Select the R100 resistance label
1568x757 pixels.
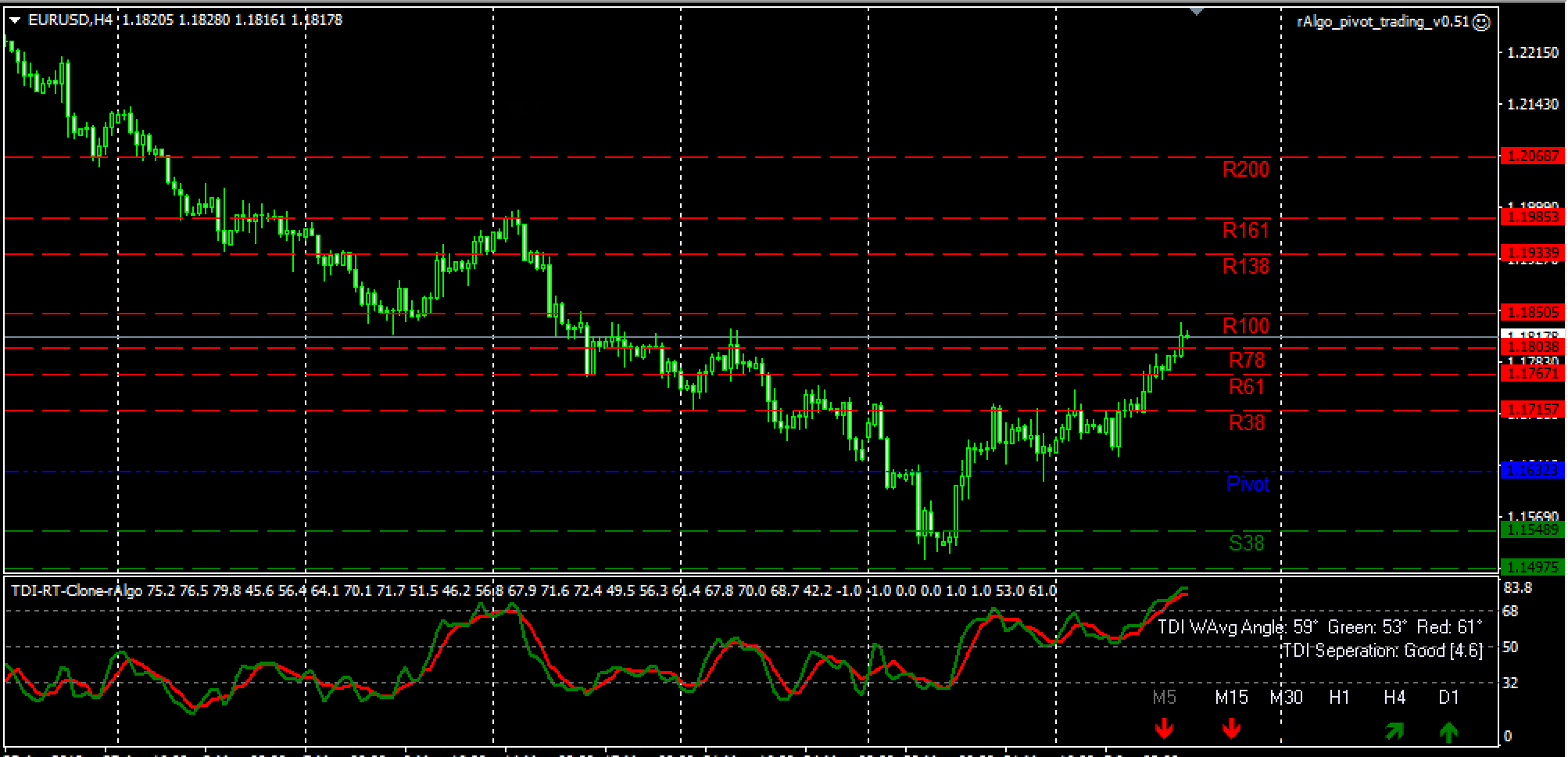pos(1246,326)
